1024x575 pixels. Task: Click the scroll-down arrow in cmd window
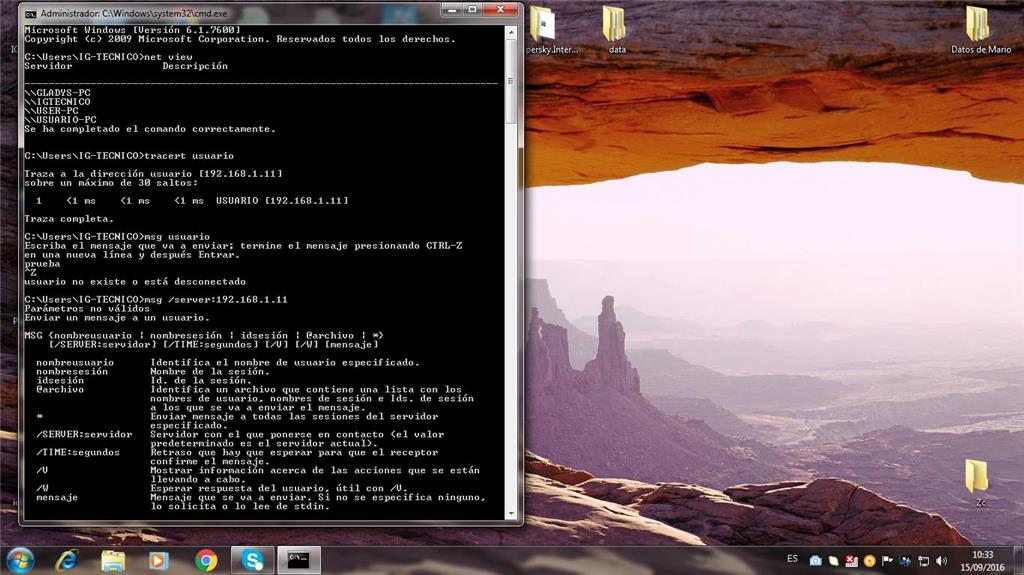click(511, 514)
